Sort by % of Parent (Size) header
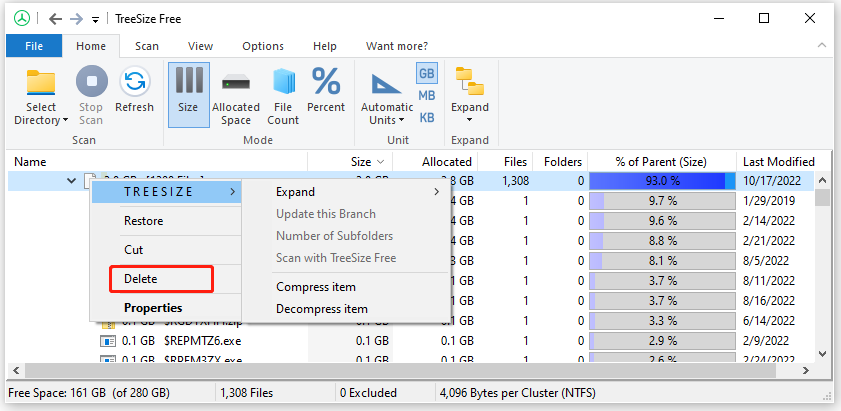841x411 pixels. (662, 162)
